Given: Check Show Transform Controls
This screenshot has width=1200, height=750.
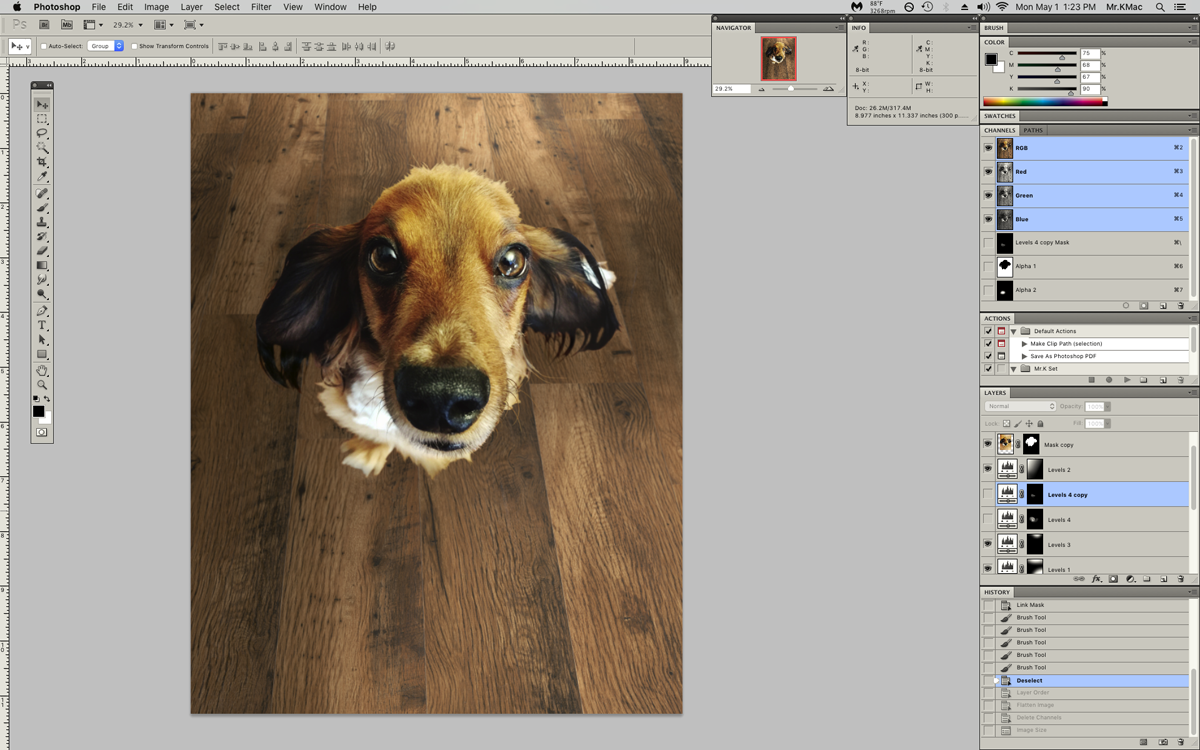Looking at the screenshot, I should click(135, 46).
